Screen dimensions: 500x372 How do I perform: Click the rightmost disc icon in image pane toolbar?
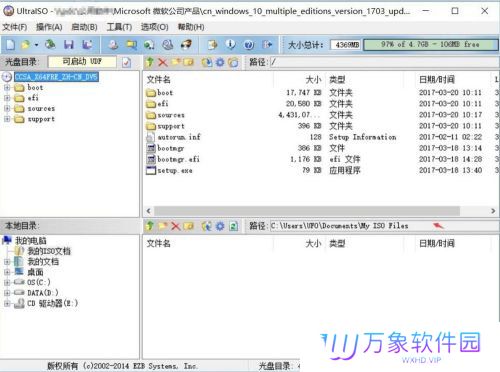point(234,62)
